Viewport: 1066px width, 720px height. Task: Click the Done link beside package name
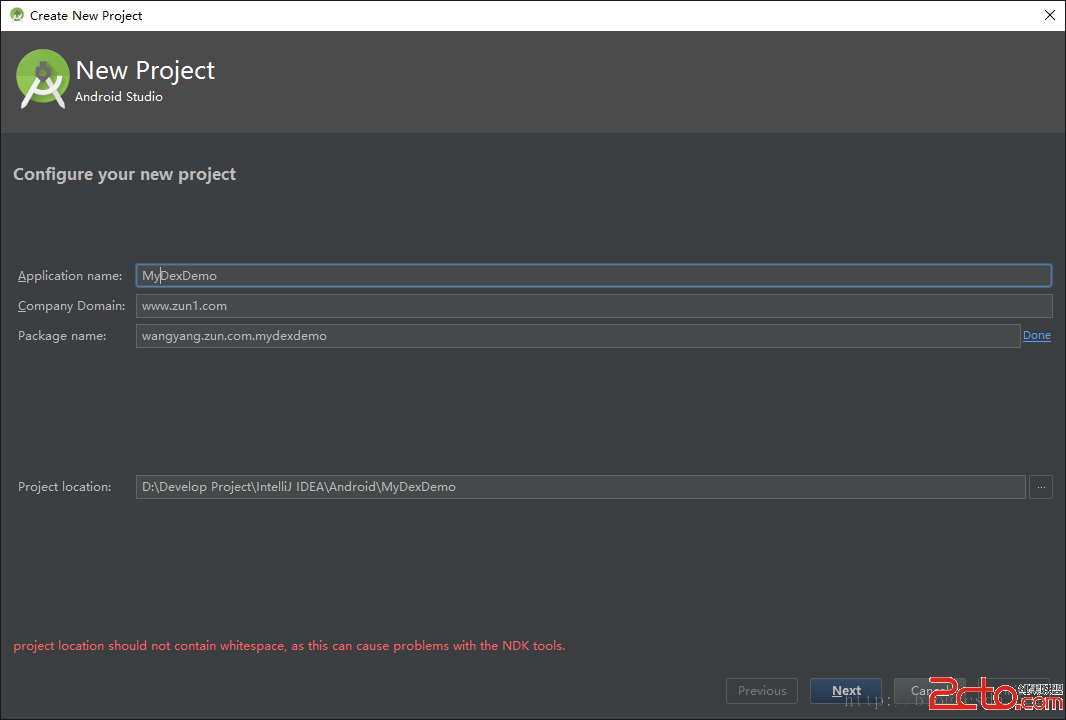tap(1036, 336)
